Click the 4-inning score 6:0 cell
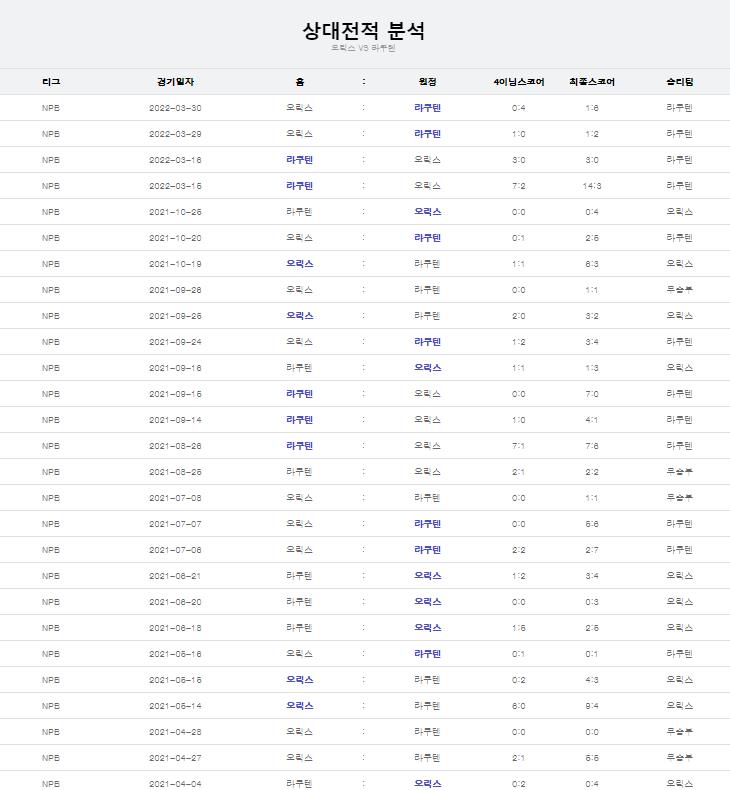 (x=518, y=706)
